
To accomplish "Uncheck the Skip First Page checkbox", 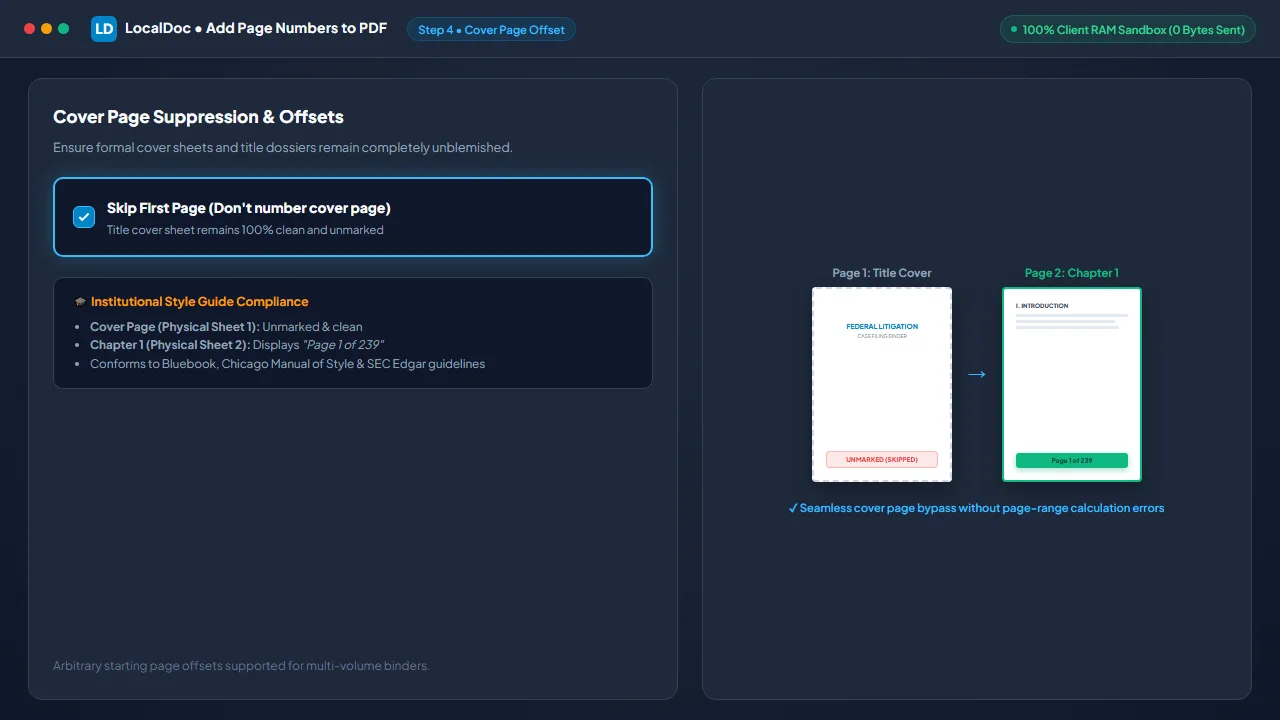I will pyautogui.click(x=84, y=217).
